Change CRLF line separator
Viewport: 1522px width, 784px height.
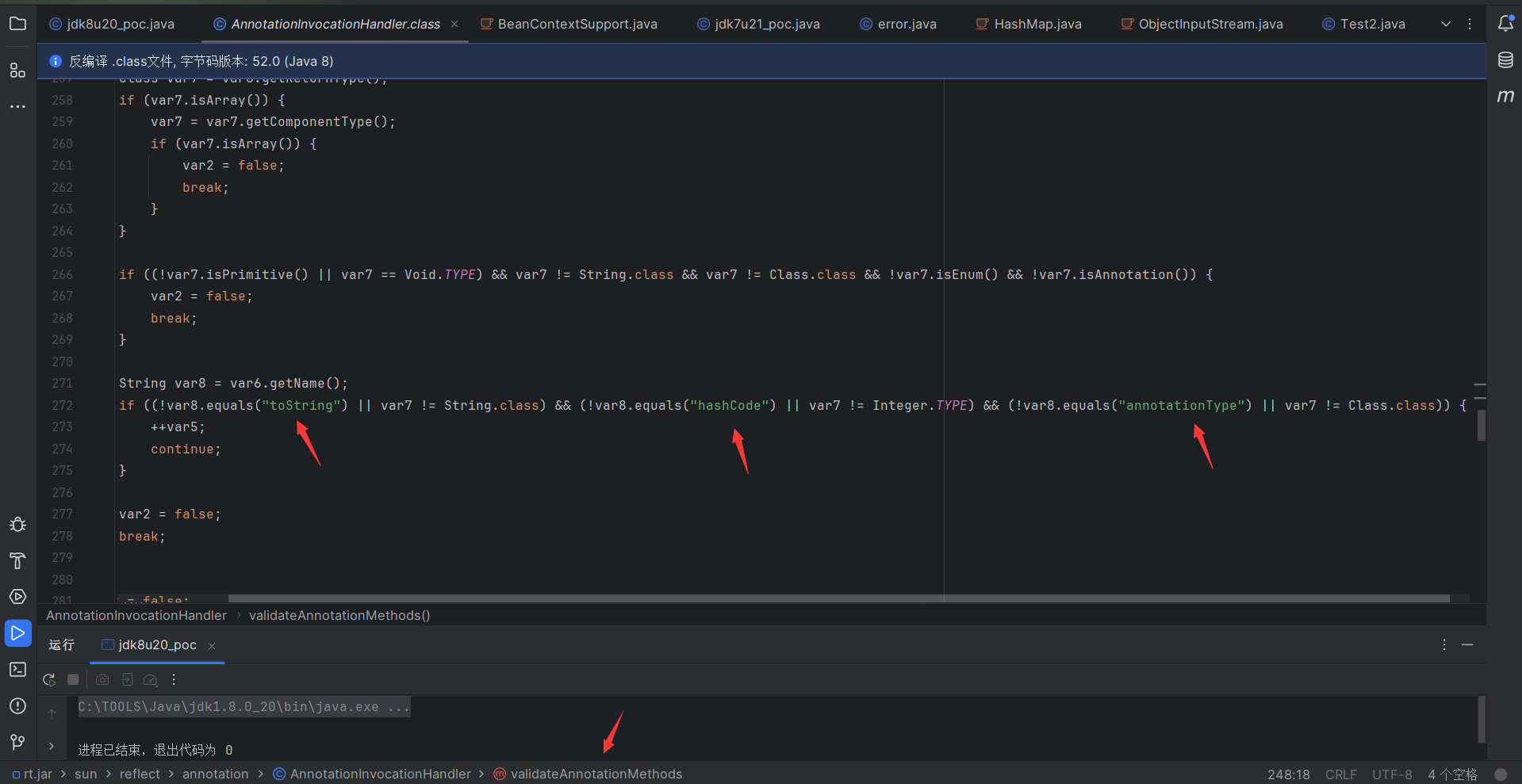[1341, 774]
